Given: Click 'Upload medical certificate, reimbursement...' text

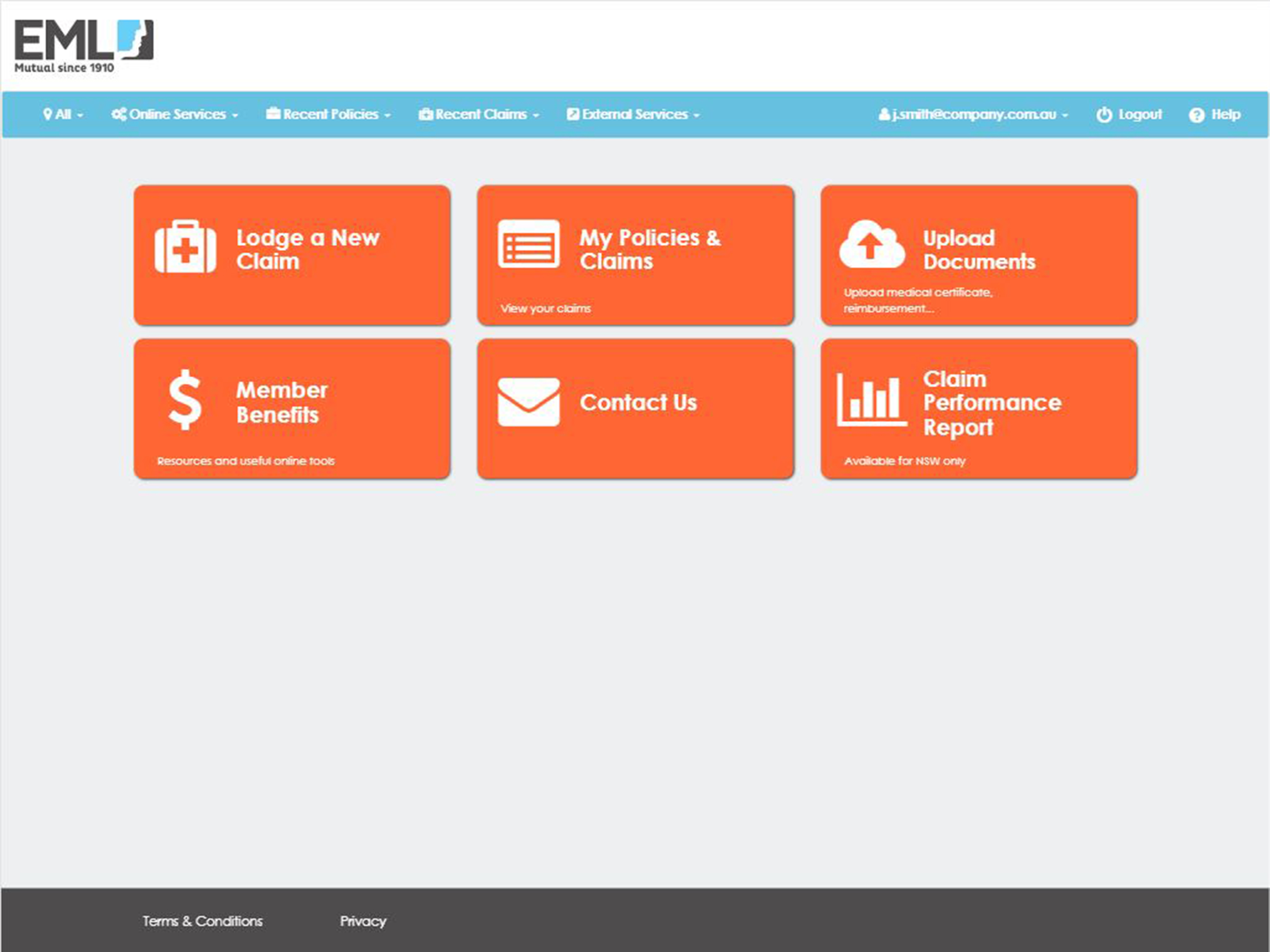Looking at the screenshot, I should pos(918,300).
